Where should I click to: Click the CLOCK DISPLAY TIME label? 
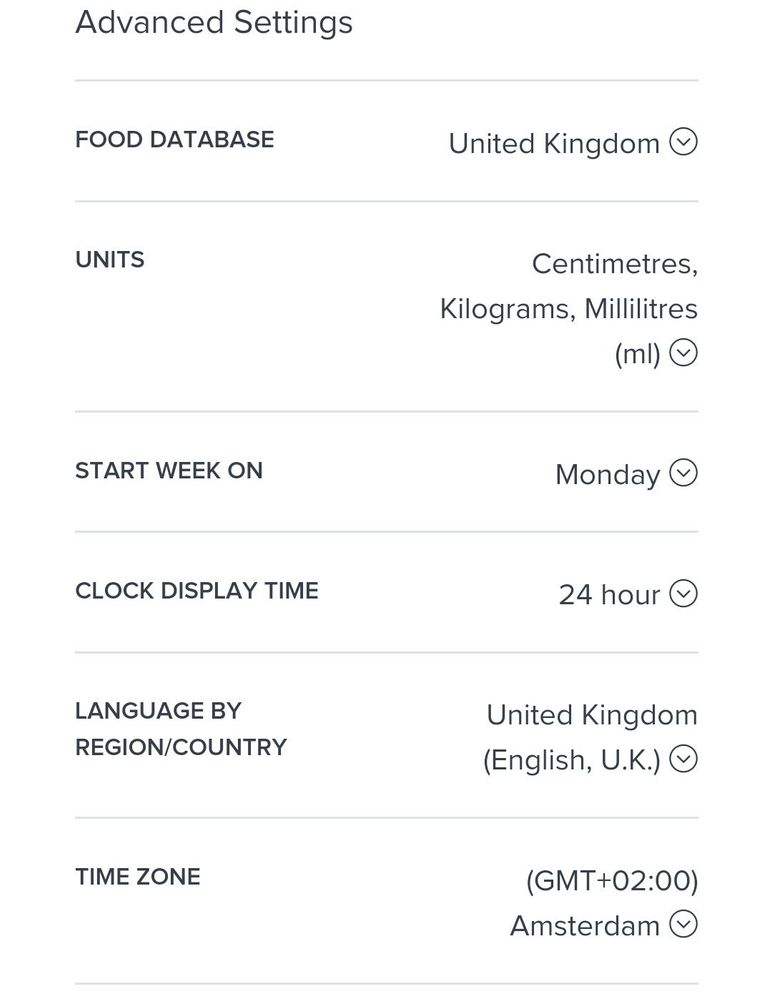[x=197, y=591]
